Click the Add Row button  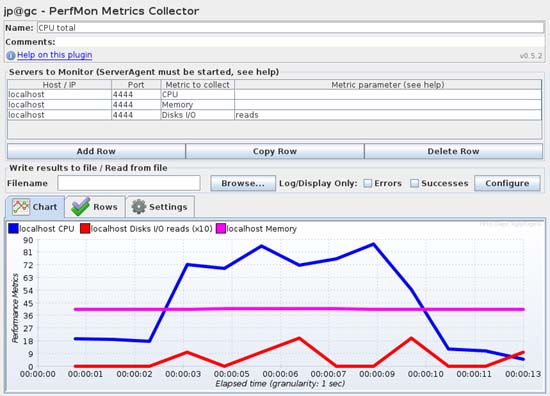pyautogui.click(x=96, y=151)
